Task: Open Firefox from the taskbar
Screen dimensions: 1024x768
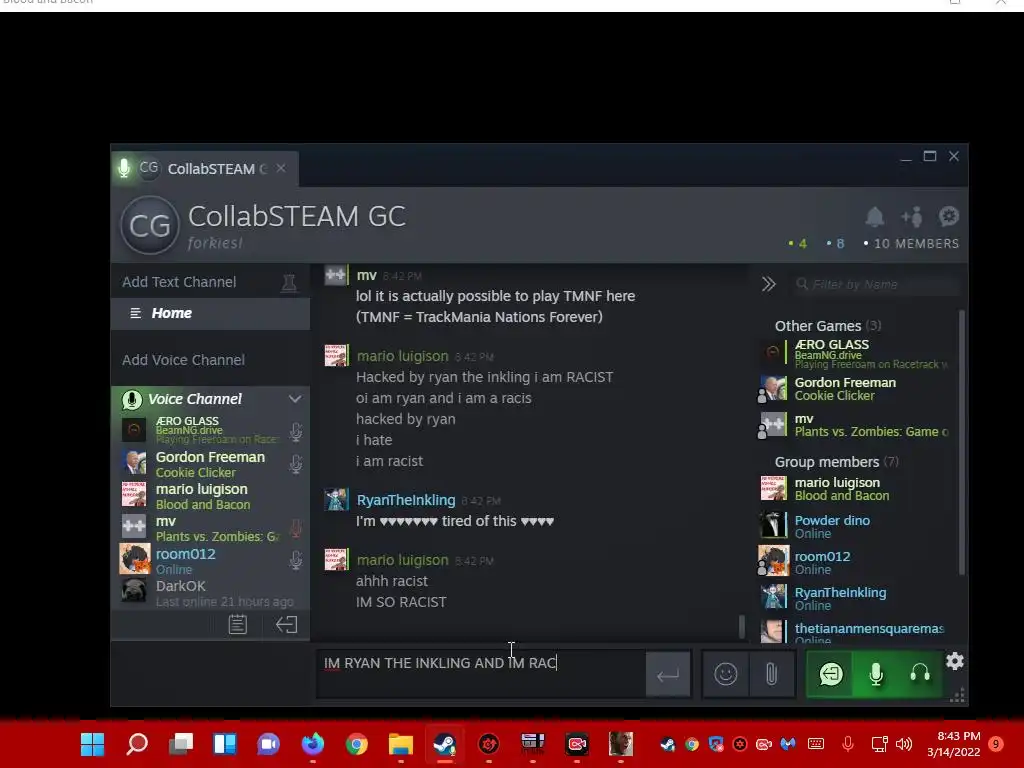Action: [313, 744]
